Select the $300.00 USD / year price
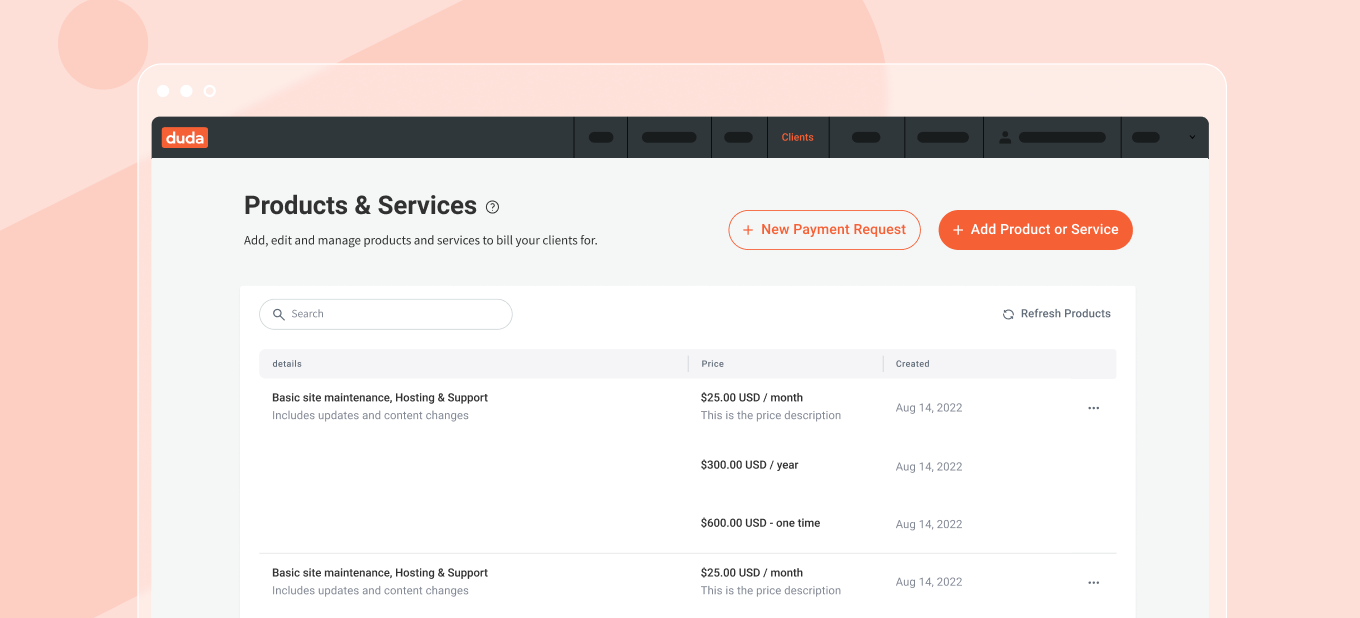The width and height of the screenshot is (1360, 618). point(749,465)
